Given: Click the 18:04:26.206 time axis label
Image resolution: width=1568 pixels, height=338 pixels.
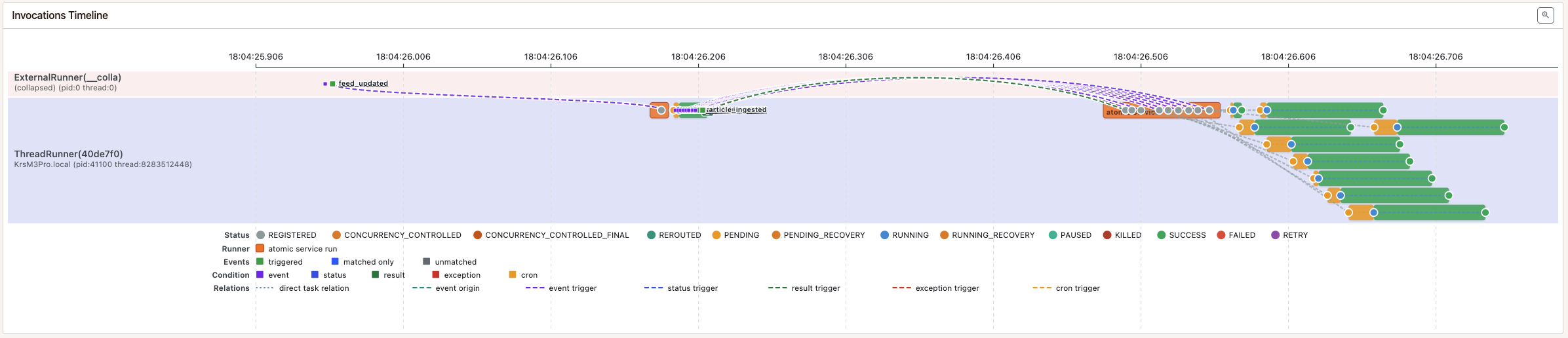Looking at the screenshot, I should [x=698, y=56].
